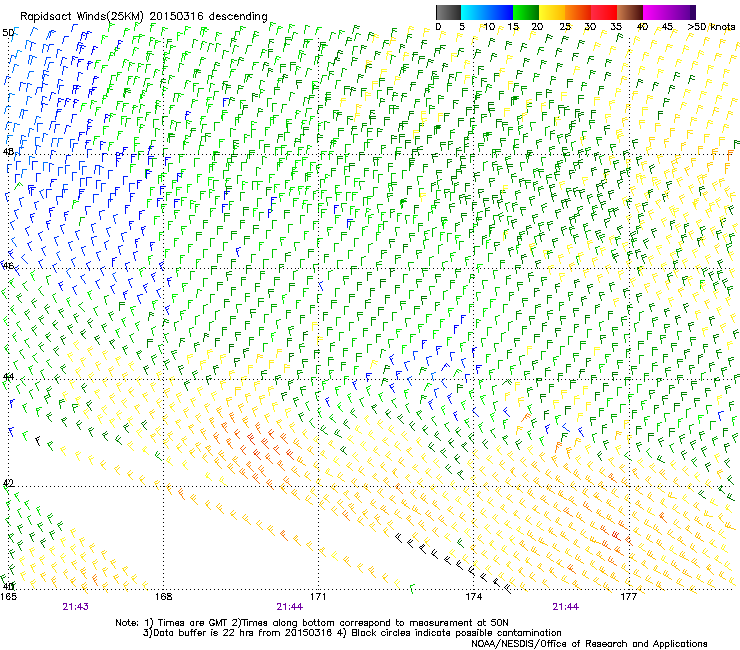Viewport: 740px width, 650px height.
Task: Click the longitude label 168
Action: click(164, 597)
